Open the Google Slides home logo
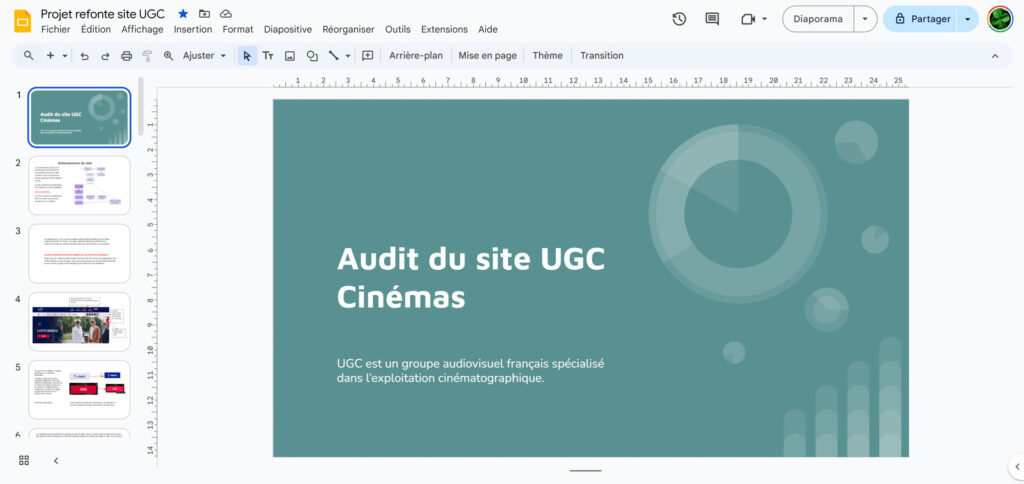Viewport: 1024px width, 484px height. point(23,21)
